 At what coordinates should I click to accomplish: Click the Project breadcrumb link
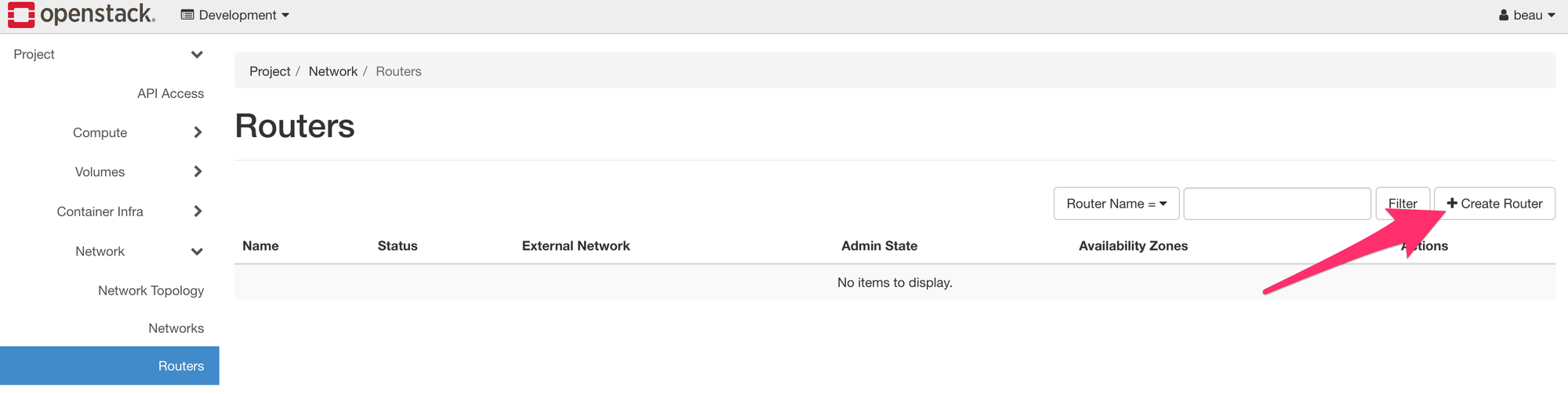[270, 71]
